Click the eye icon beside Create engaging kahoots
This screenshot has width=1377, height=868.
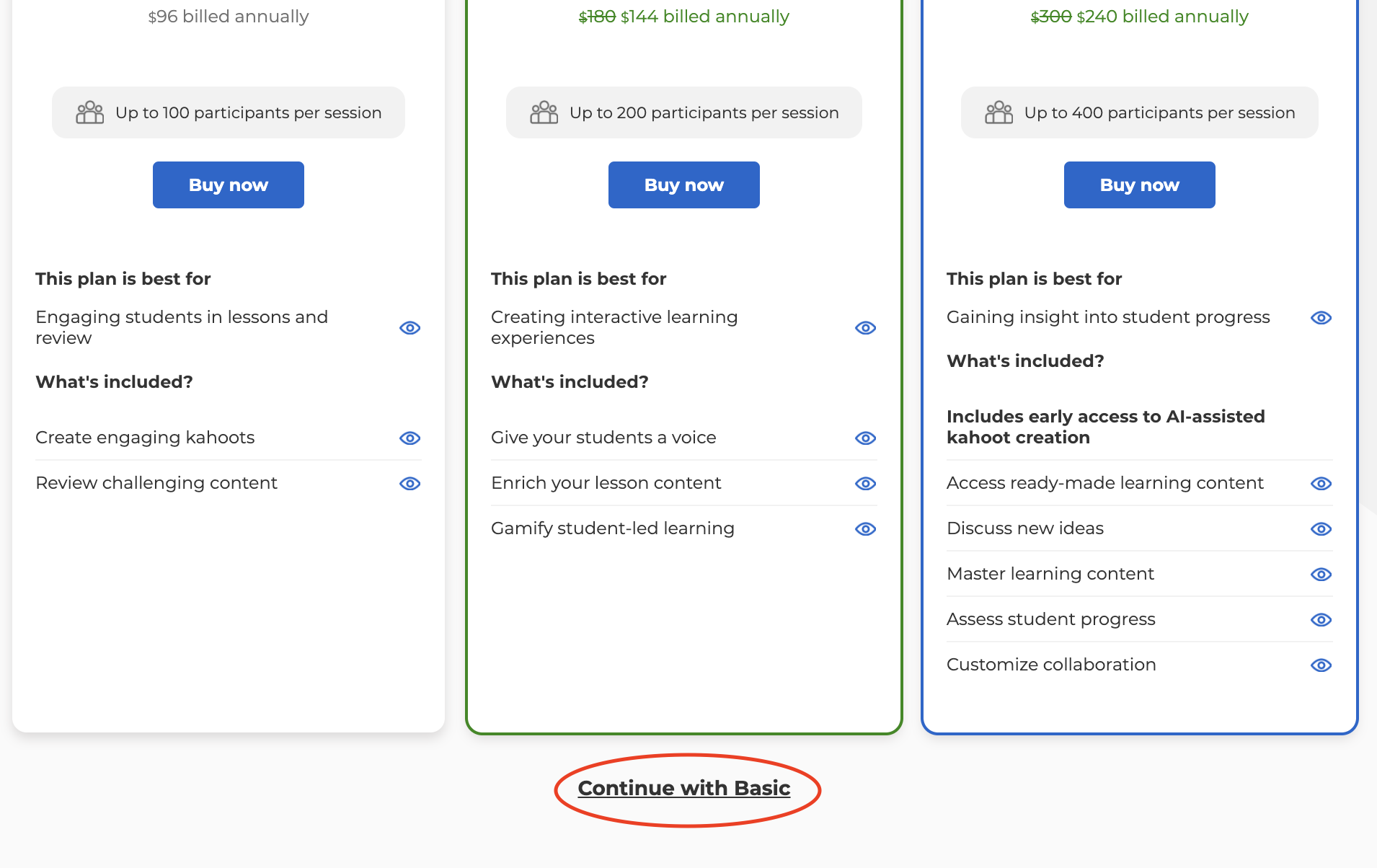(x=409, y=438)
